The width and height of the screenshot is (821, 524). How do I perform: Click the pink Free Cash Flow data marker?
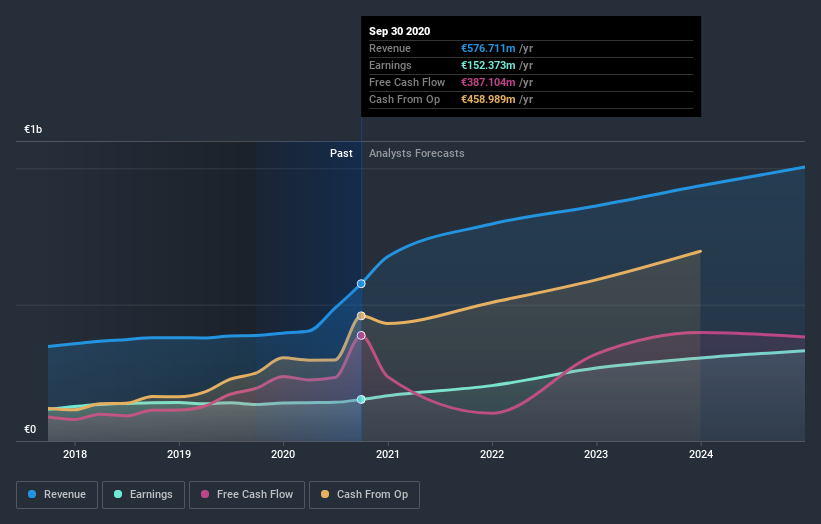coord(361,336)
